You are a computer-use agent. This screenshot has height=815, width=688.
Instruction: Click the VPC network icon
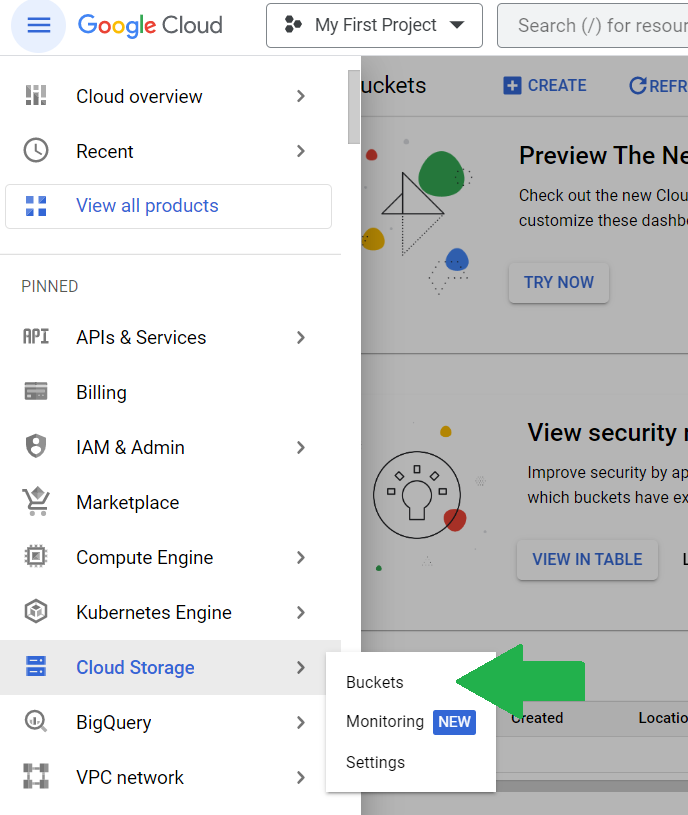36,777
